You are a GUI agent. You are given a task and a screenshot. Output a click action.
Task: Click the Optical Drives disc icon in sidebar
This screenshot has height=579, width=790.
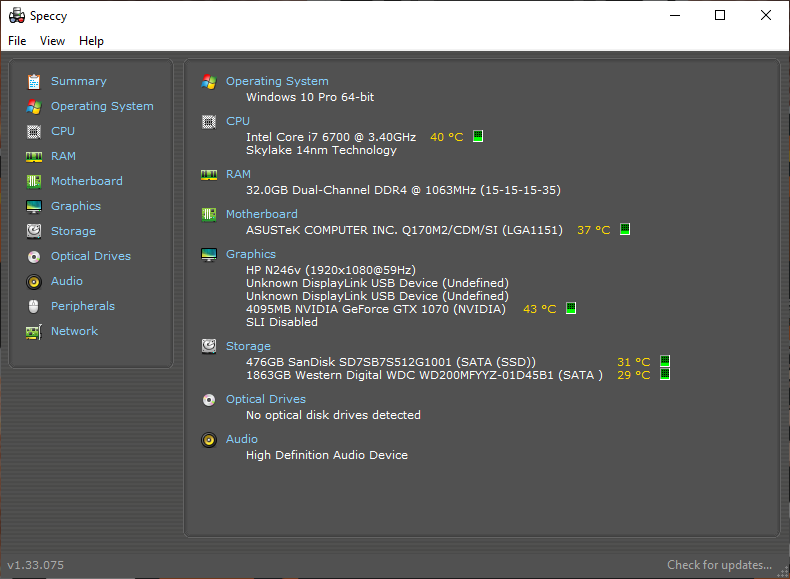tap(34, 256)
